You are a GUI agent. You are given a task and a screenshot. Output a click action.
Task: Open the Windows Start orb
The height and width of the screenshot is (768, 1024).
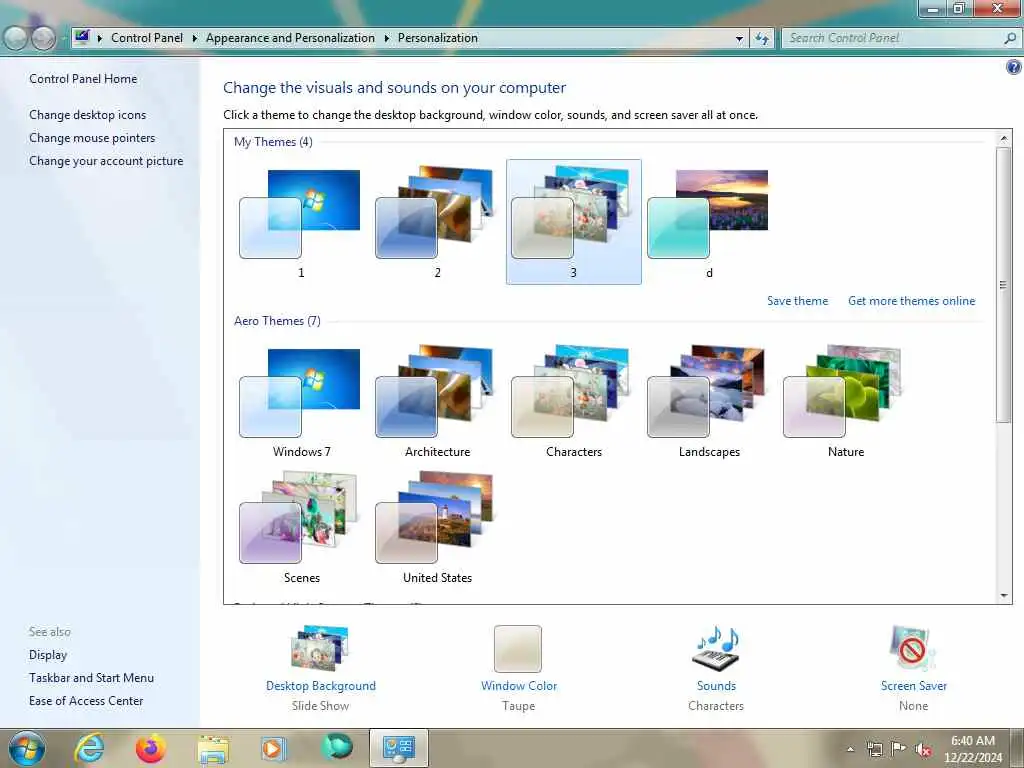tap(27, 748)
